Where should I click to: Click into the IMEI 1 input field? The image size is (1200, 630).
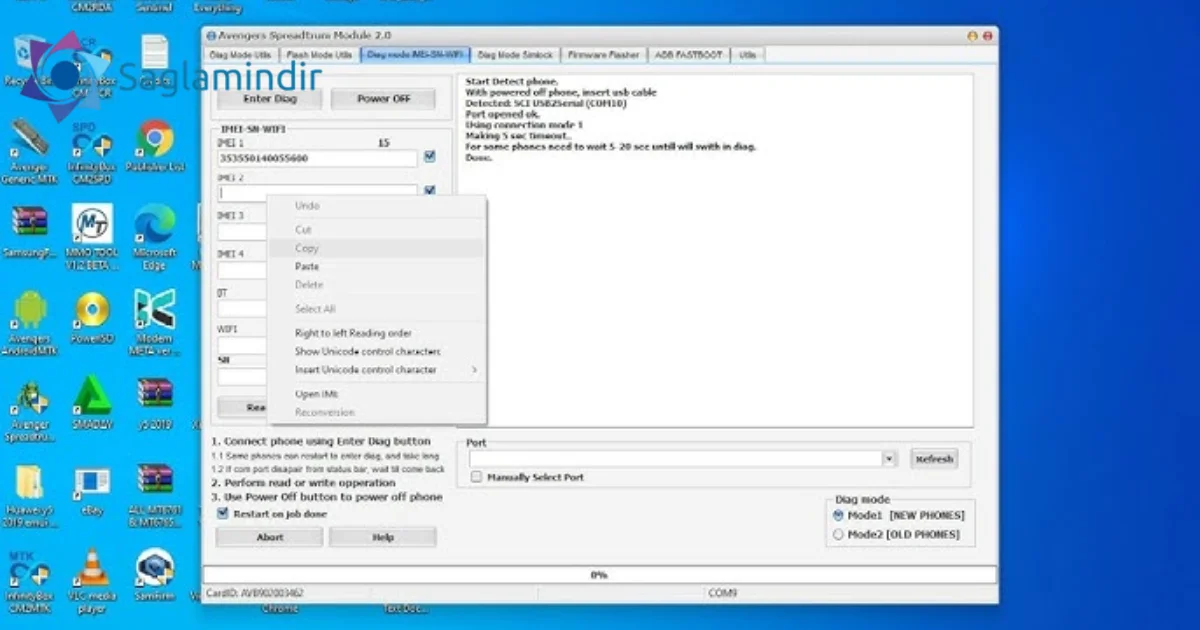pyautogui.click(x=319, y=158)
